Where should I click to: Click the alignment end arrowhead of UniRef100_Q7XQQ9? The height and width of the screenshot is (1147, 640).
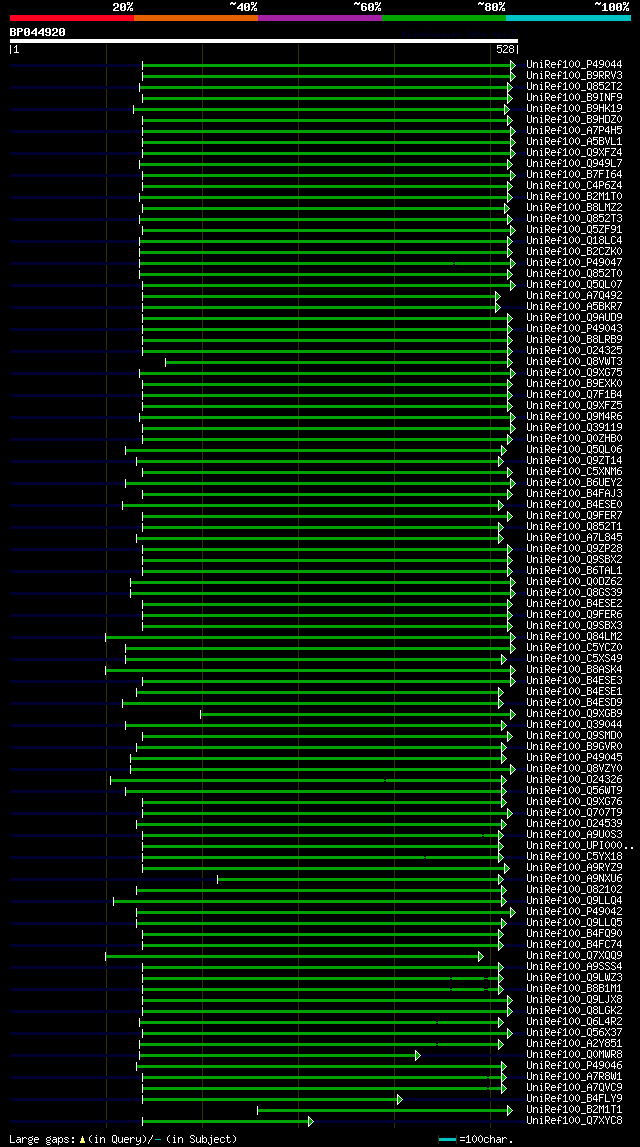tap(481, 956)
